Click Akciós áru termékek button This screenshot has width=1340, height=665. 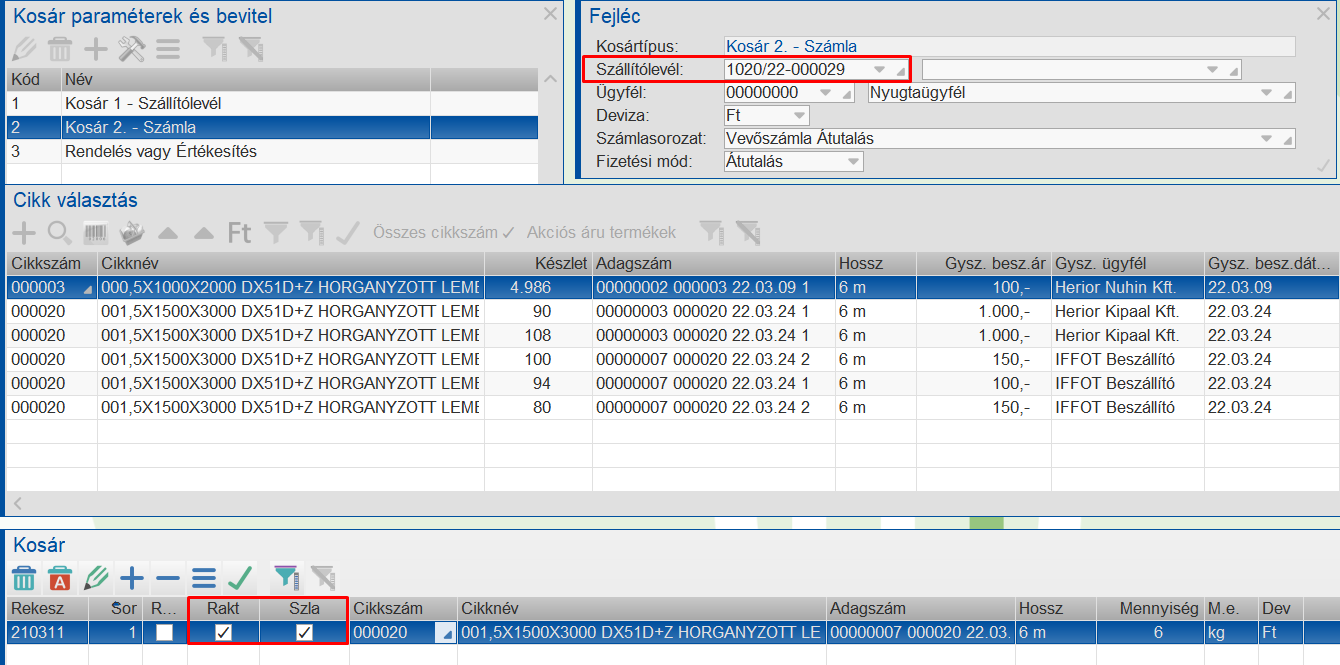pyautogui.click(x=601, y=232)
